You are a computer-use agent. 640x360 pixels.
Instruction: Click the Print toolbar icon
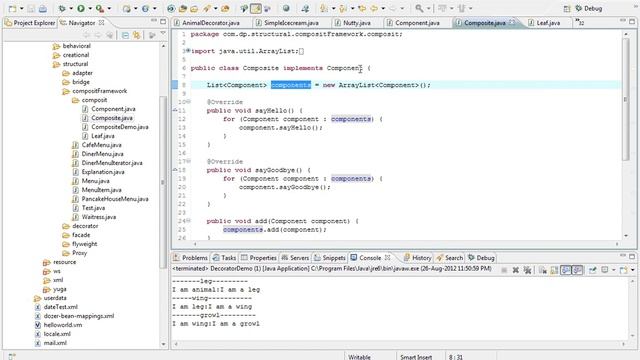point(43,8)
